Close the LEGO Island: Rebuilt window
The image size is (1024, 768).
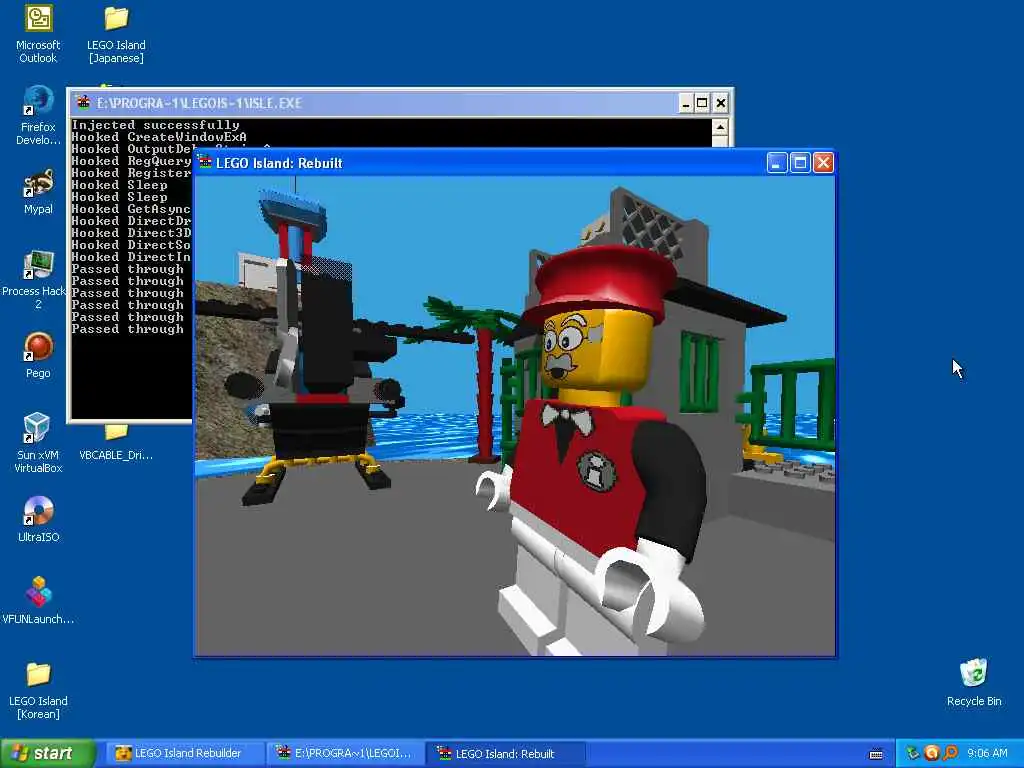coord(824,163)
